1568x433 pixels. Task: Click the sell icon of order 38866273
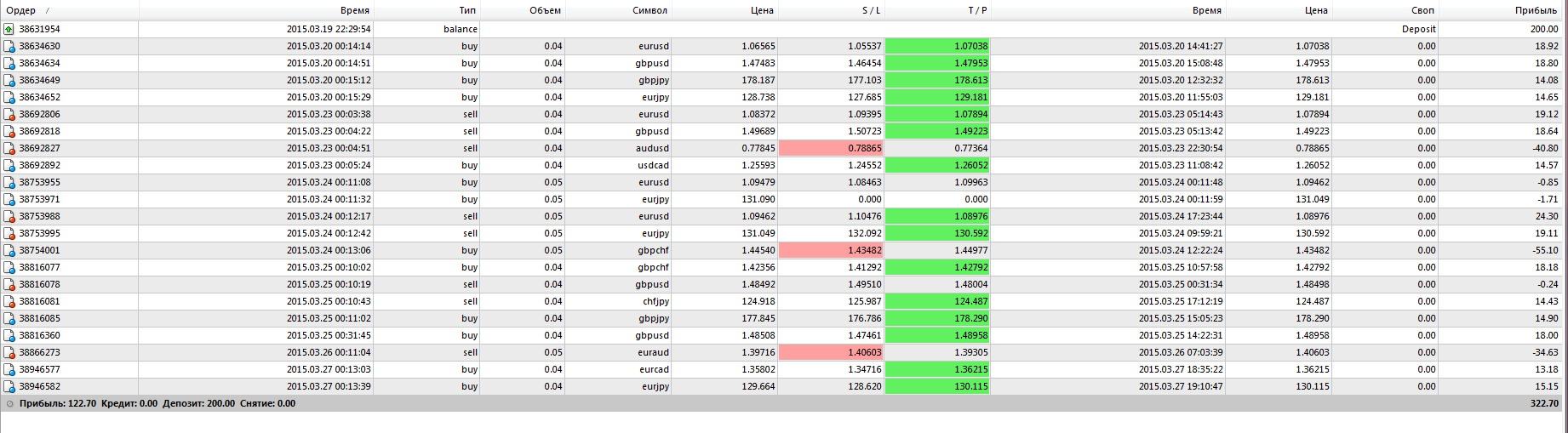pos(9,352)
